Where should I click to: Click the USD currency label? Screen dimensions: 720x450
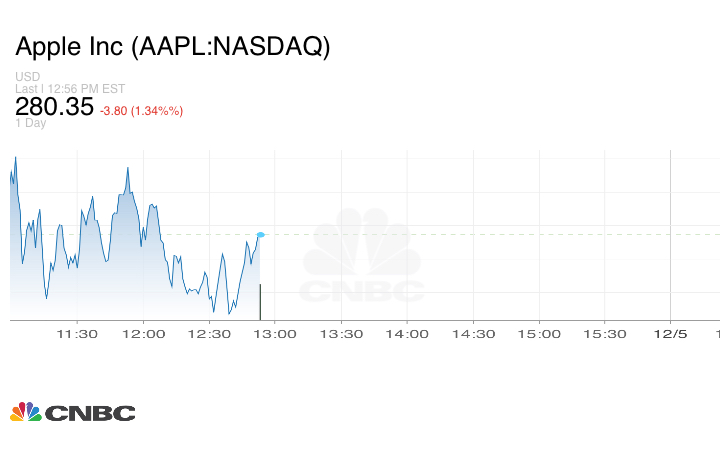coord(27,77)
